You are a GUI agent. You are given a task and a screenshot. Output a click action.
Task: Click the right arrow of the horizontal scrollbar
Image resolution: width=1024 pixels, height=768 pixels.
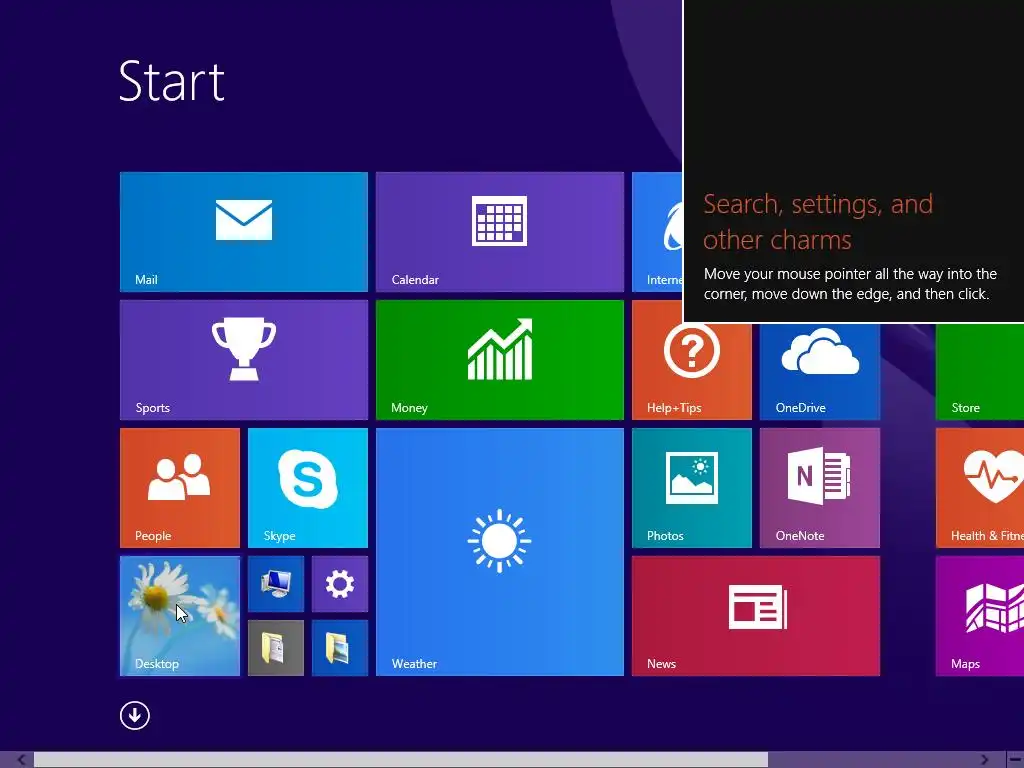tap(984, 760)
